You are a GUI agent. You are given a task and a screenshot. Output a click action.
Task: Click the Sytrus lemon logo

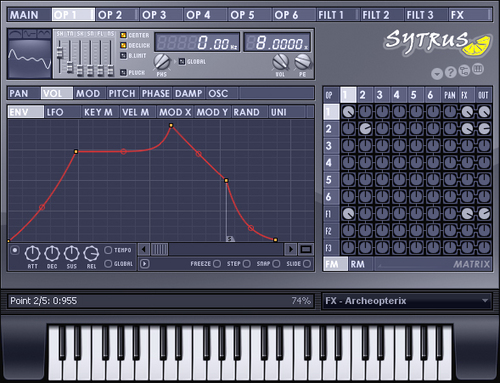click(438, 43)
